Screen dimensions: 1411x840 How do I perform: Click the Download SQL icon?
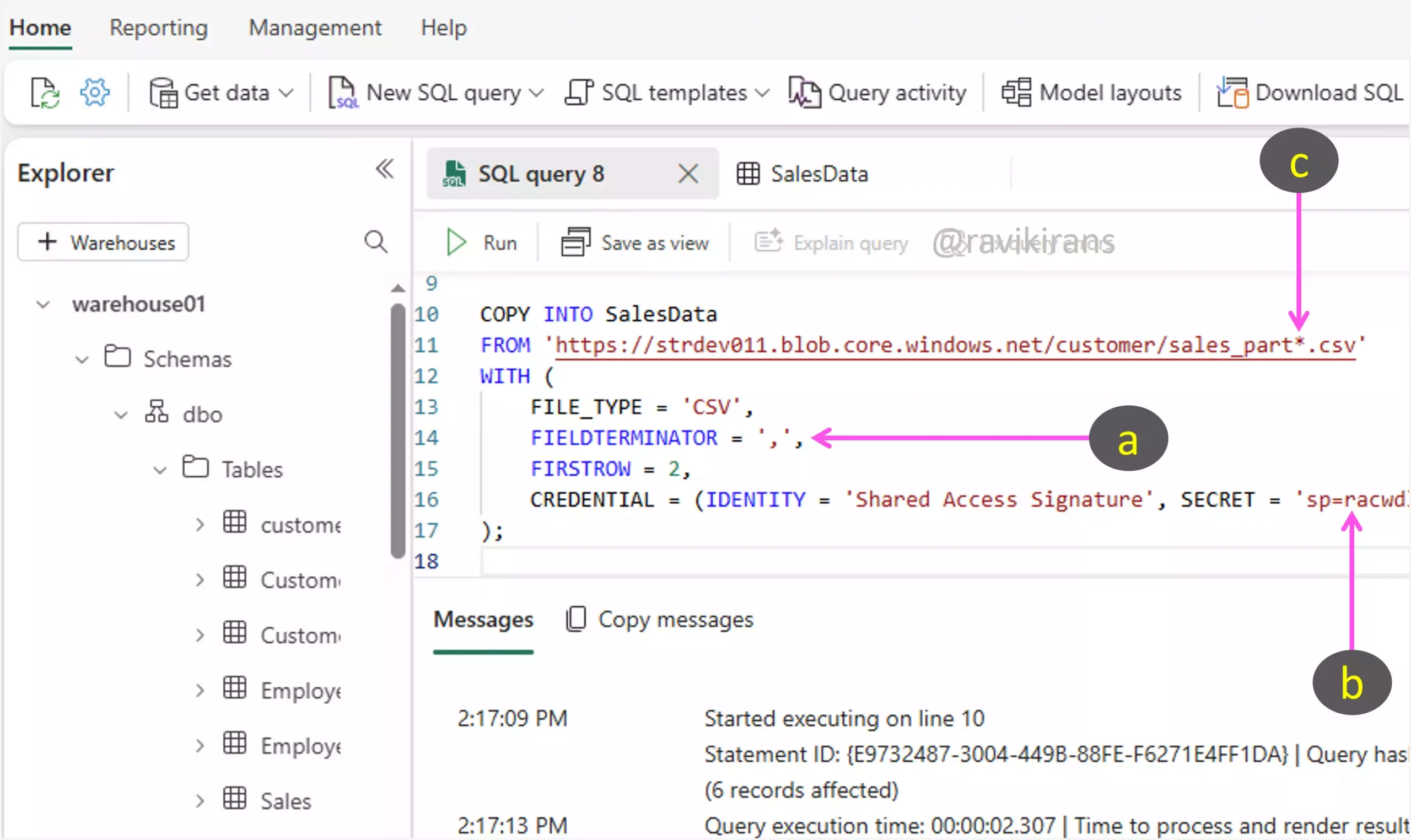pyautogui.click(x=1232, y=93)
